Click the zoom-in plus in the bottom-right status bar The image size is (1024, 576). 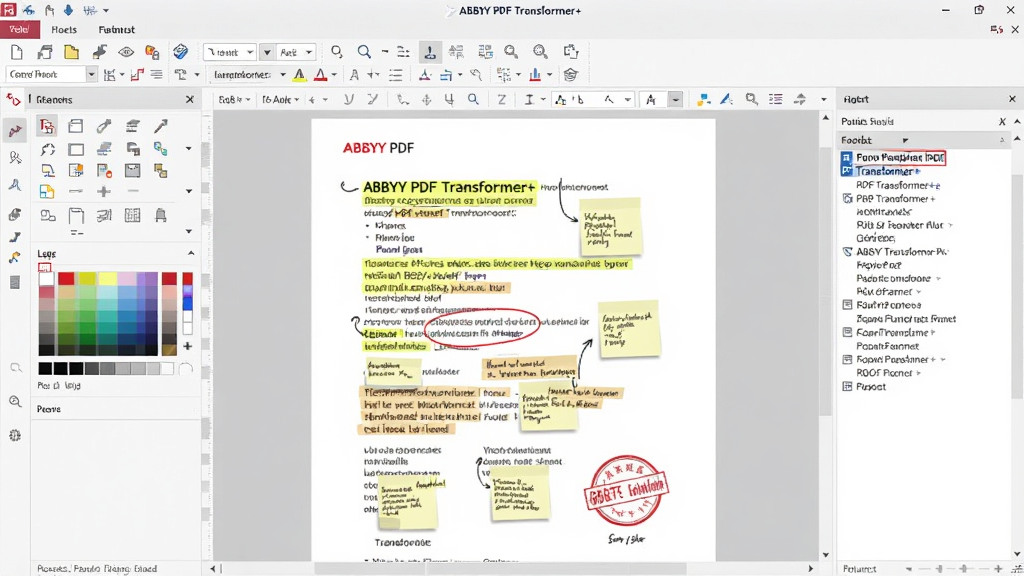(x=998, y=569)
